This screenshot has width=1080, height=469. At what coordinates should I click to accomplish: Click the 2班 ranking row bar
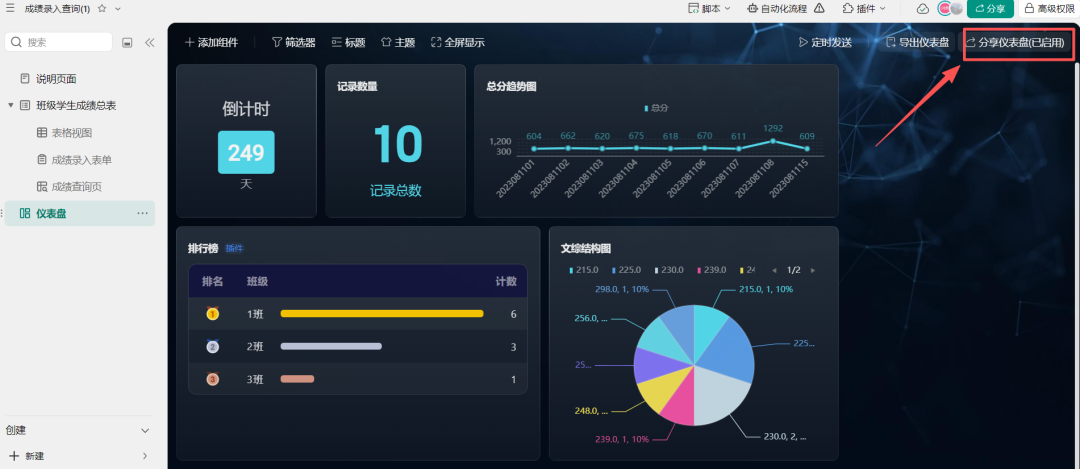click(x=331, y=346)
